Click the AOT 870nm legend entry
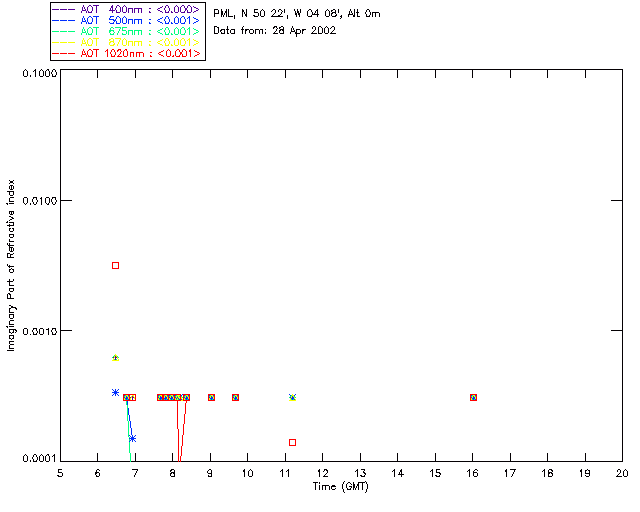 [126, 42]
